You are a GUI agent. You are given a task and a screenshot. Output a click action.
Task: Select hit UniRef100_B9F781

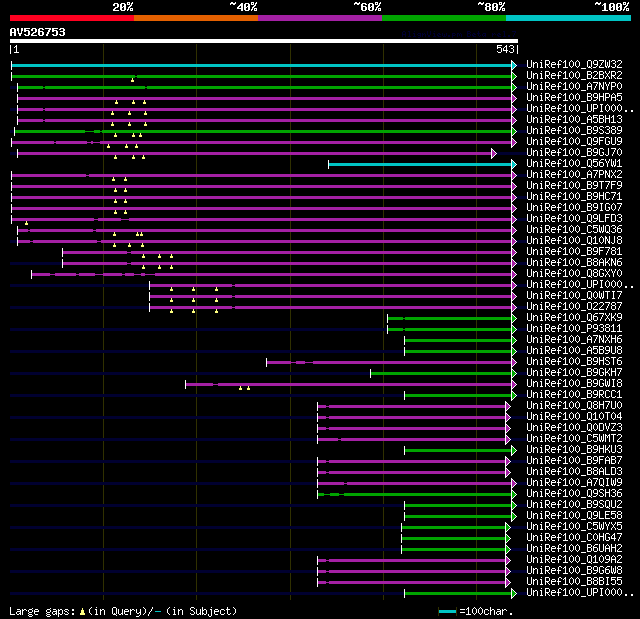(x=574, y=252)
